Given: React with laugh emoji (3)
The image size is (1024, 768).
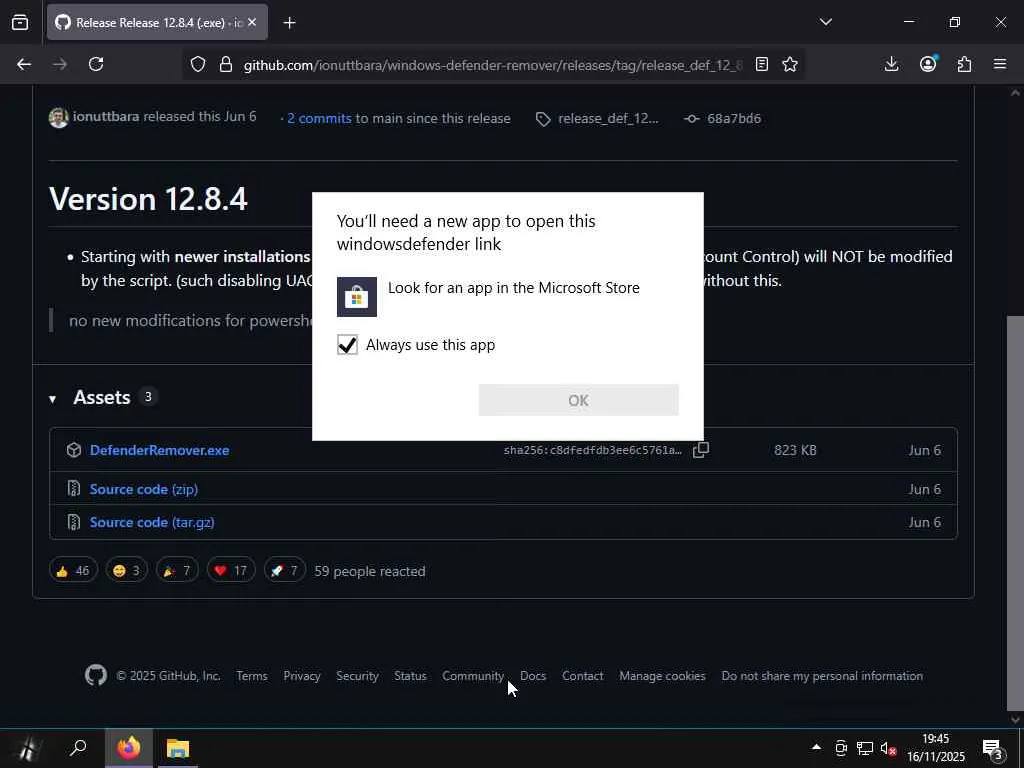Looking at the screenshot, I should click(127, 571).
